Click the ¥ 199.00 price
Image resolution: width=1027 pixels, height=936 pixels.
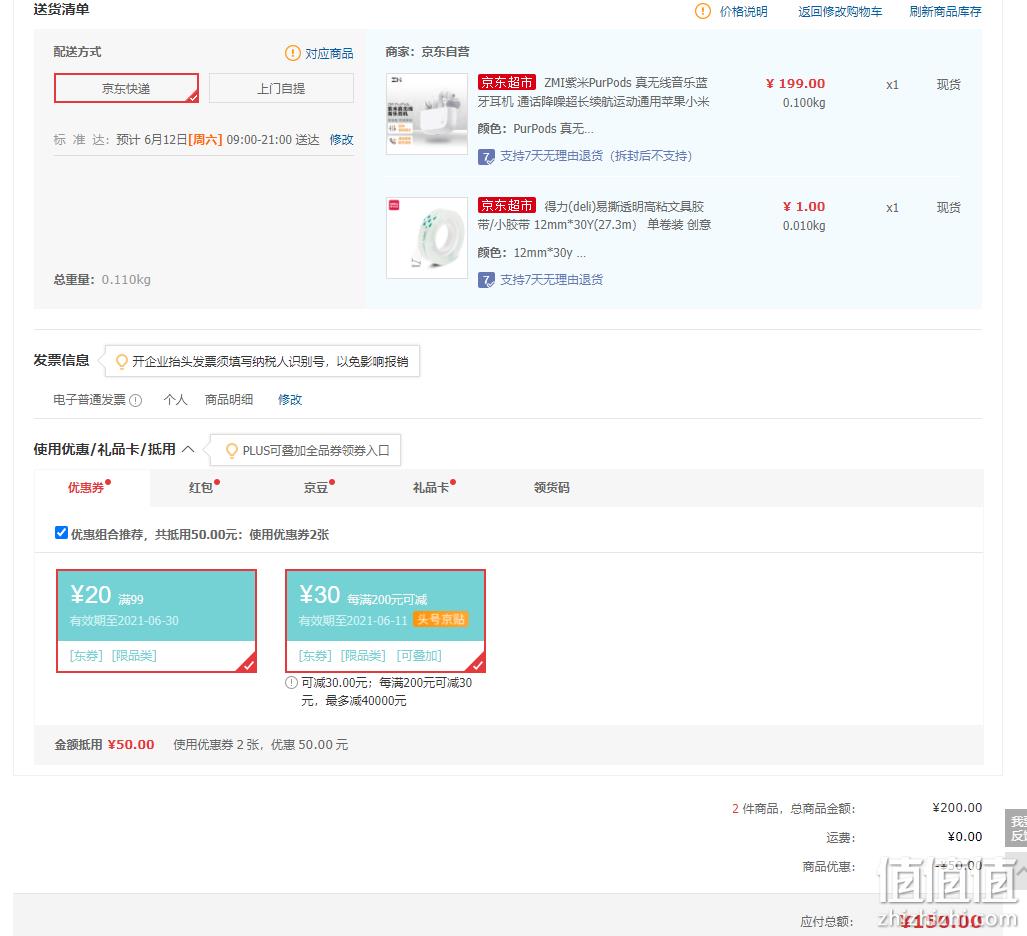point(795,83)
